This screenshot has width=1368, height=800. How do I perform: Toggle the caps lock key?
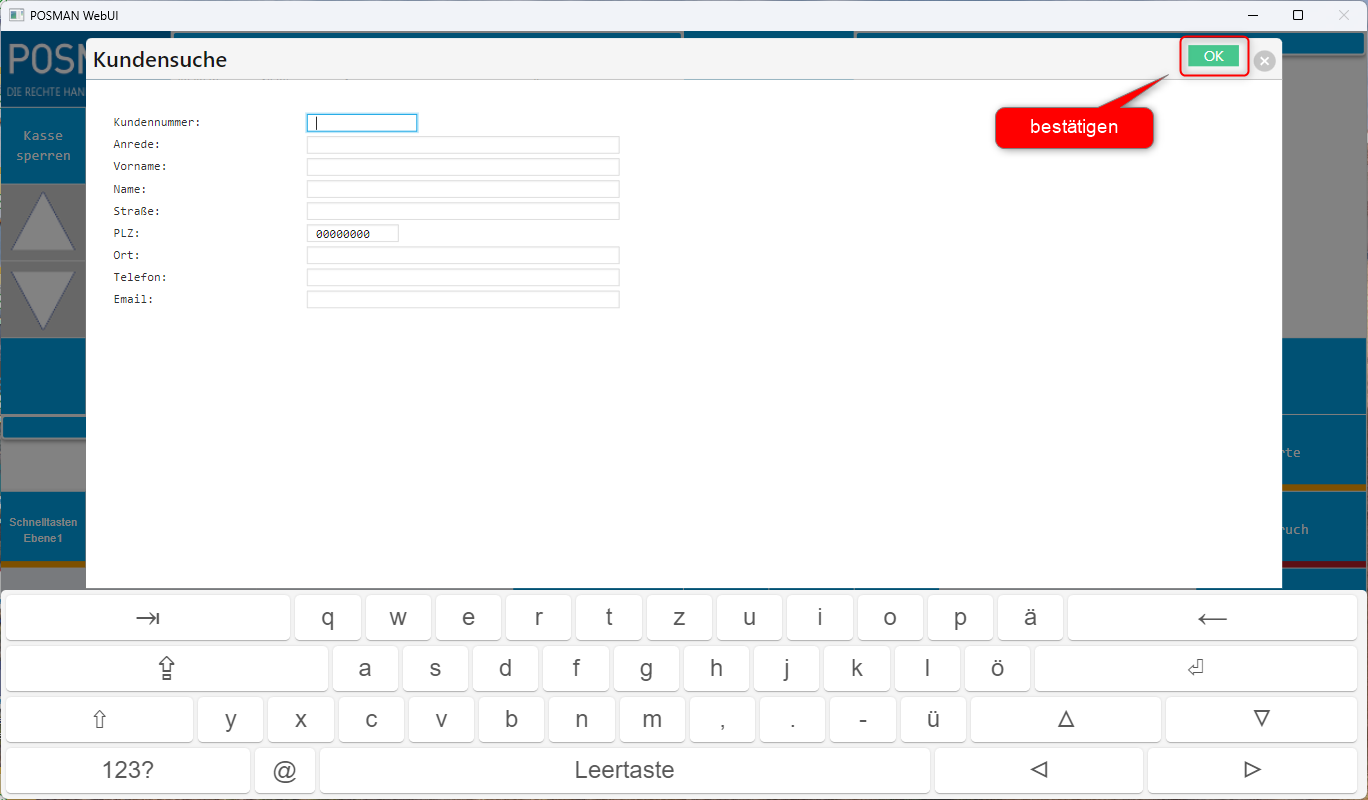click(167, 669)
